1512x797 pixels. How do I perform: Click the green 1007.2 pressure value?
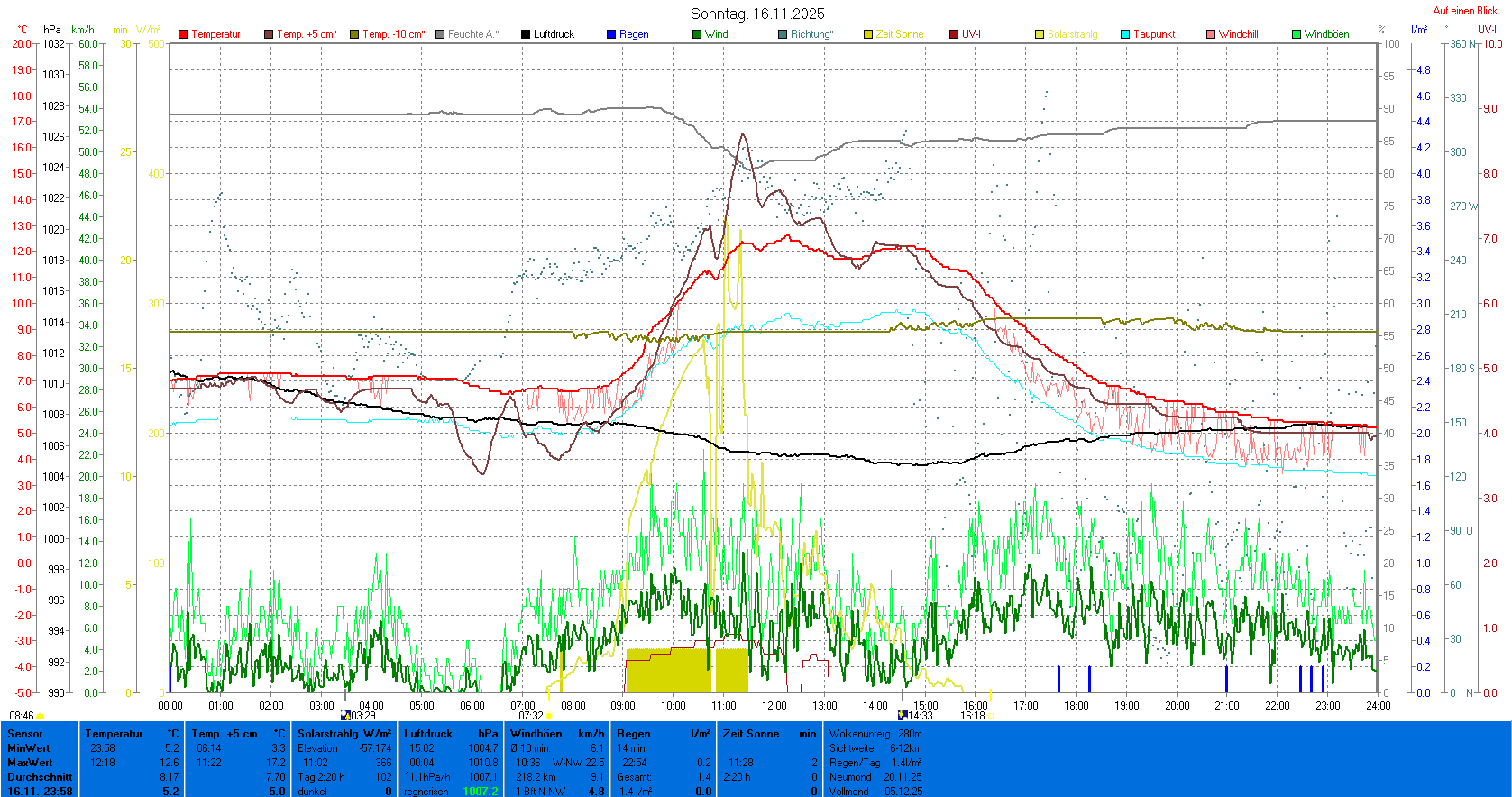(480, 792)
